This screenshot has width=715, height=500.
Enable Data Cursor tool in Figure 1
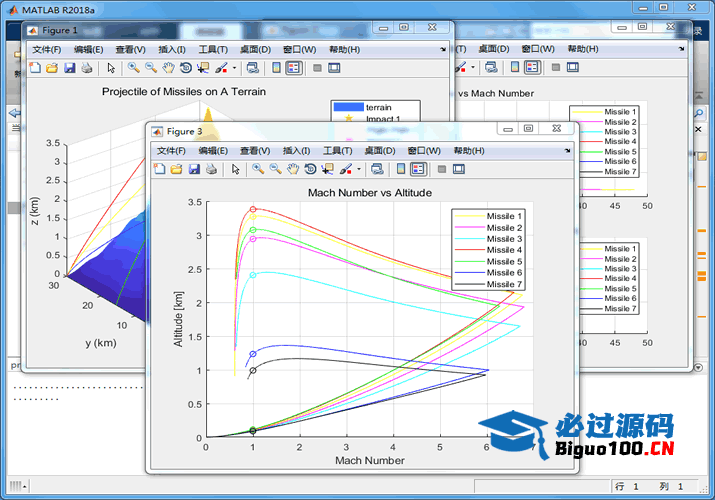pos(203,68)
